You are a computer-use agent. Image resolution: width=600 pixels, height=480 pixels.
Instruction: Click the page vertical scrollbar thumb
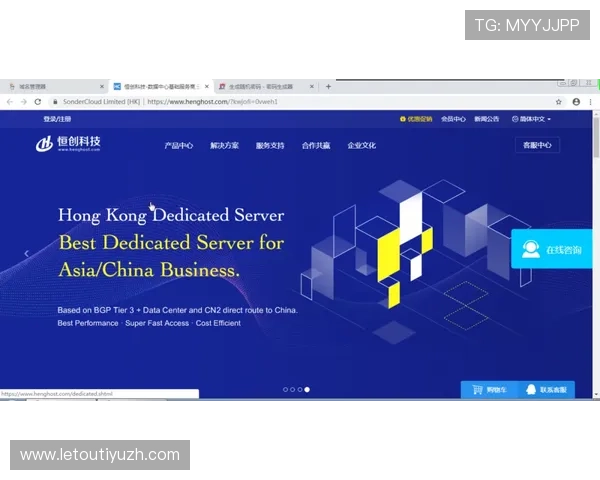point(596,137)
